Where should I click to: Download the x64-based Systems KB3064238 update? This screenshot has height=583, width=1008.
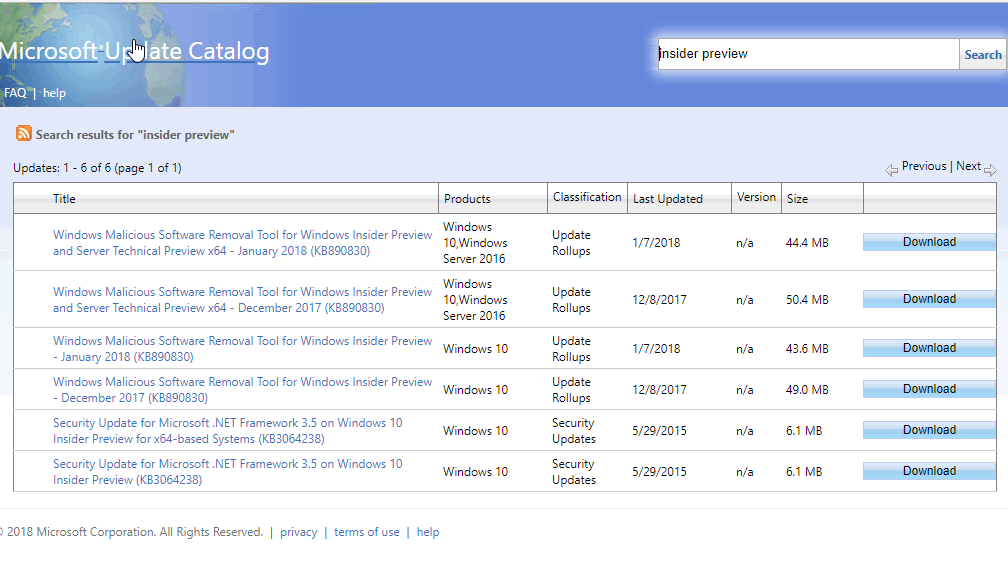click(x=929, y=430)
